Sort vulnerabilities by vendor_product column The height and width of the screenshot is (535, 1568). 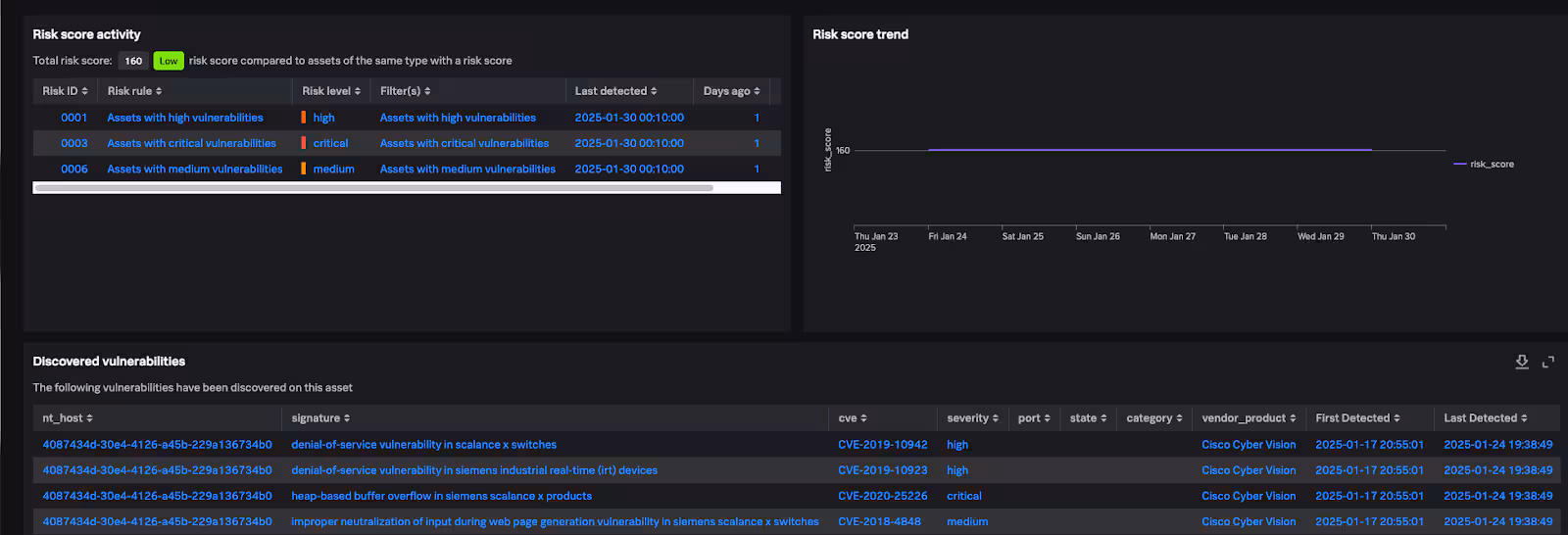[x=1249, y=418]
